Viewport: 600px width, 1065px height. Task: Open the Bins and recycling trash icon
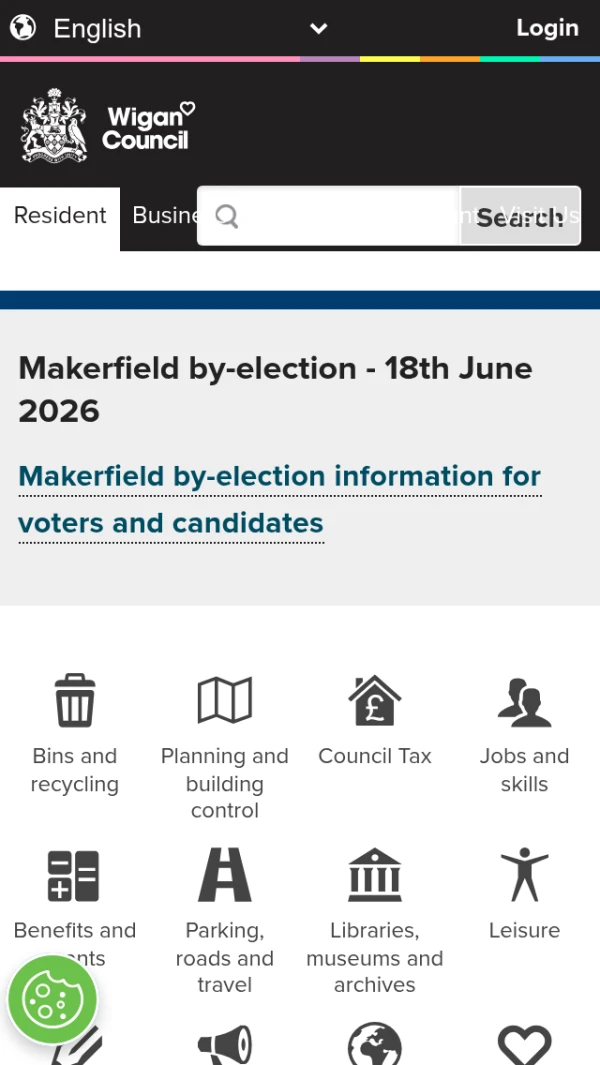[75, 700]
